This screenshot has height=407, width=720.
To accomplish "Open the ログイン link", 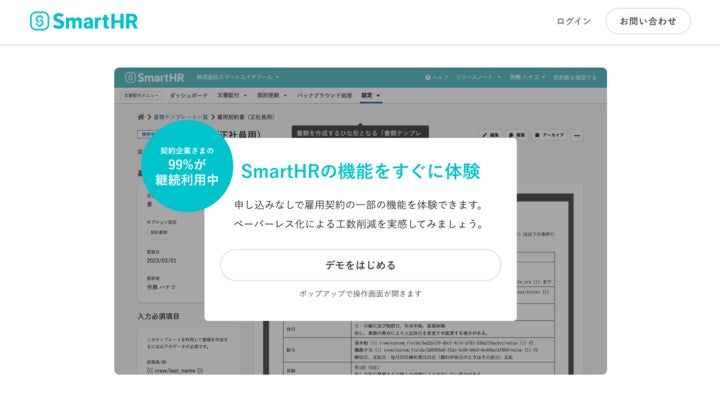I will pos(574,21).
